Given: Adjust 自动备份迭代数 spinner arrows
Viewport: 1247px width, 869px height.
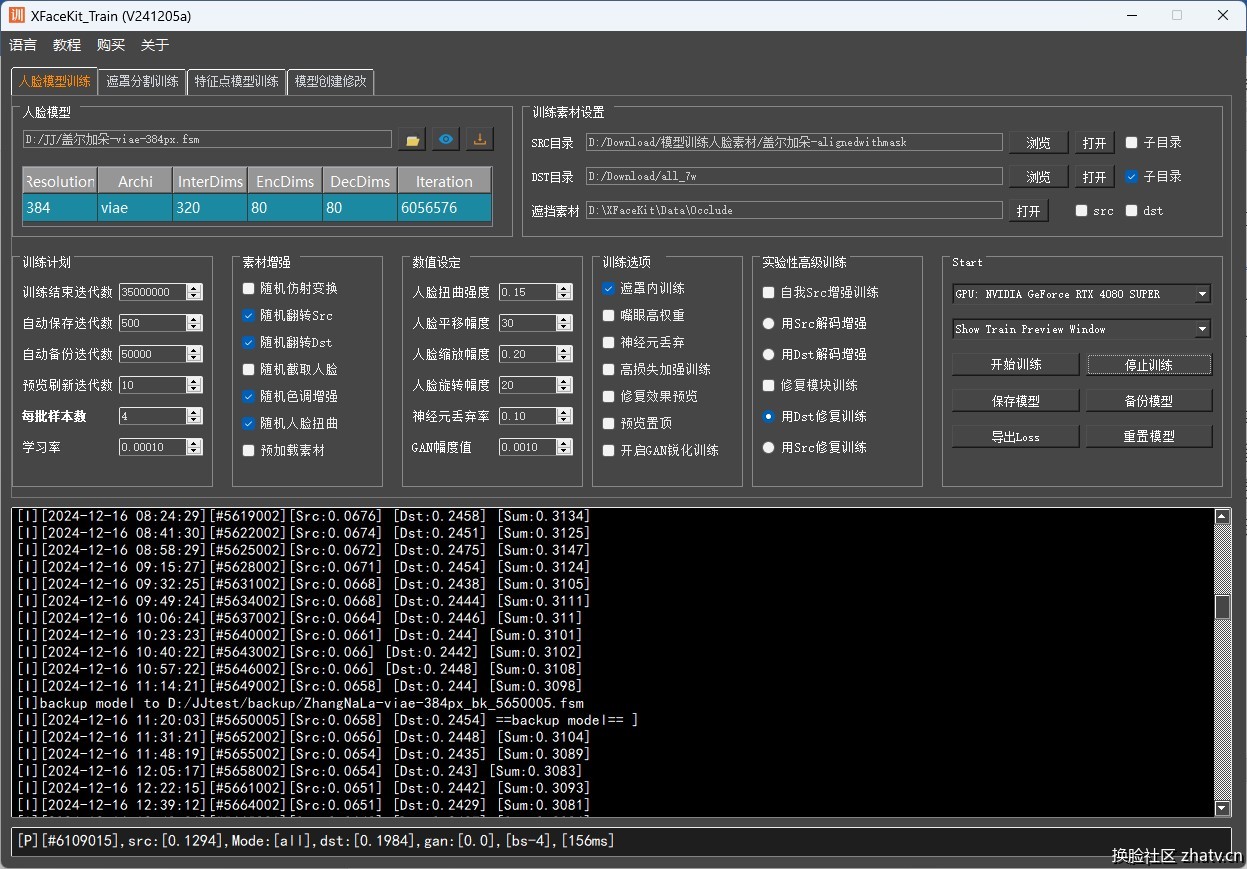Looking at the screenshot, I should point(194,354).
